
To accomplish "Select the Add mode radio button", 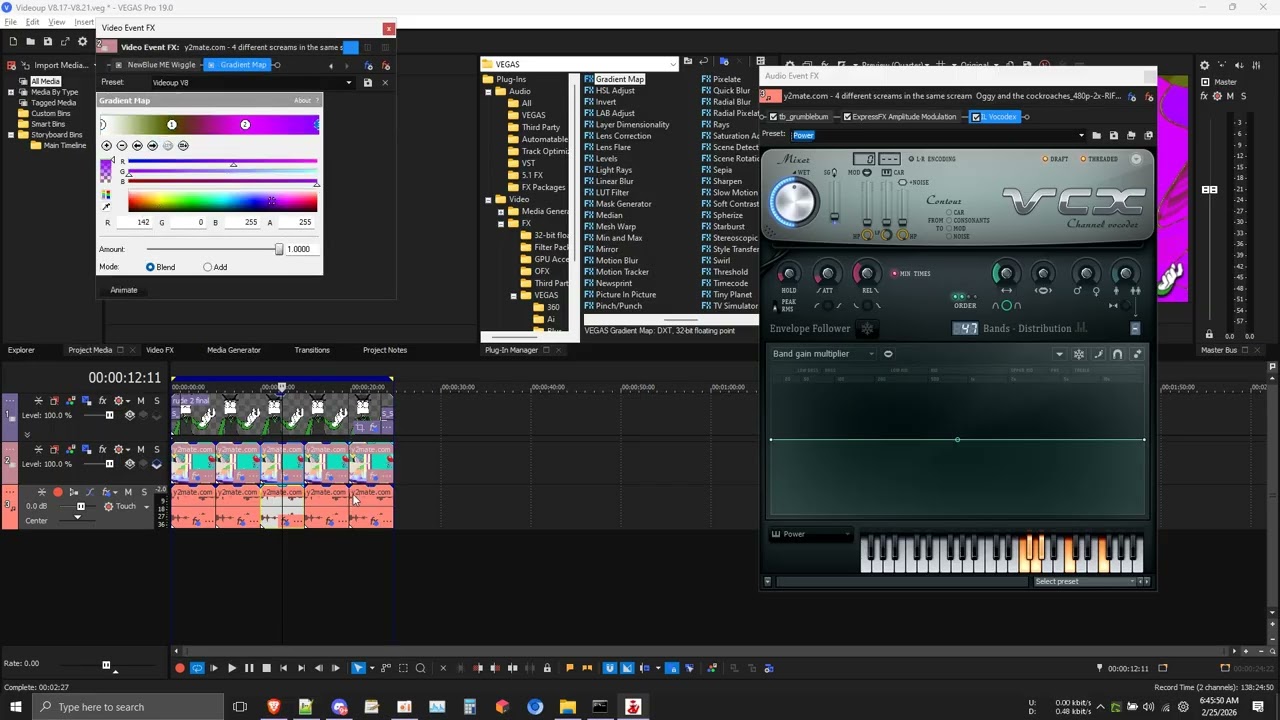I will (208, 267).
